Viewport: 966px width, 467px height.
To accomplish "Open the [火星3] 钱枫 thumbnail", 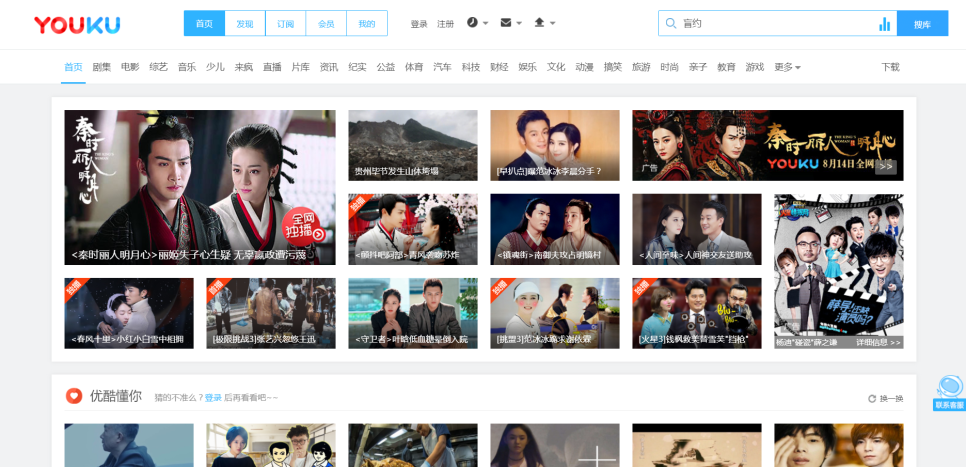I will click(x=697, y=313).
